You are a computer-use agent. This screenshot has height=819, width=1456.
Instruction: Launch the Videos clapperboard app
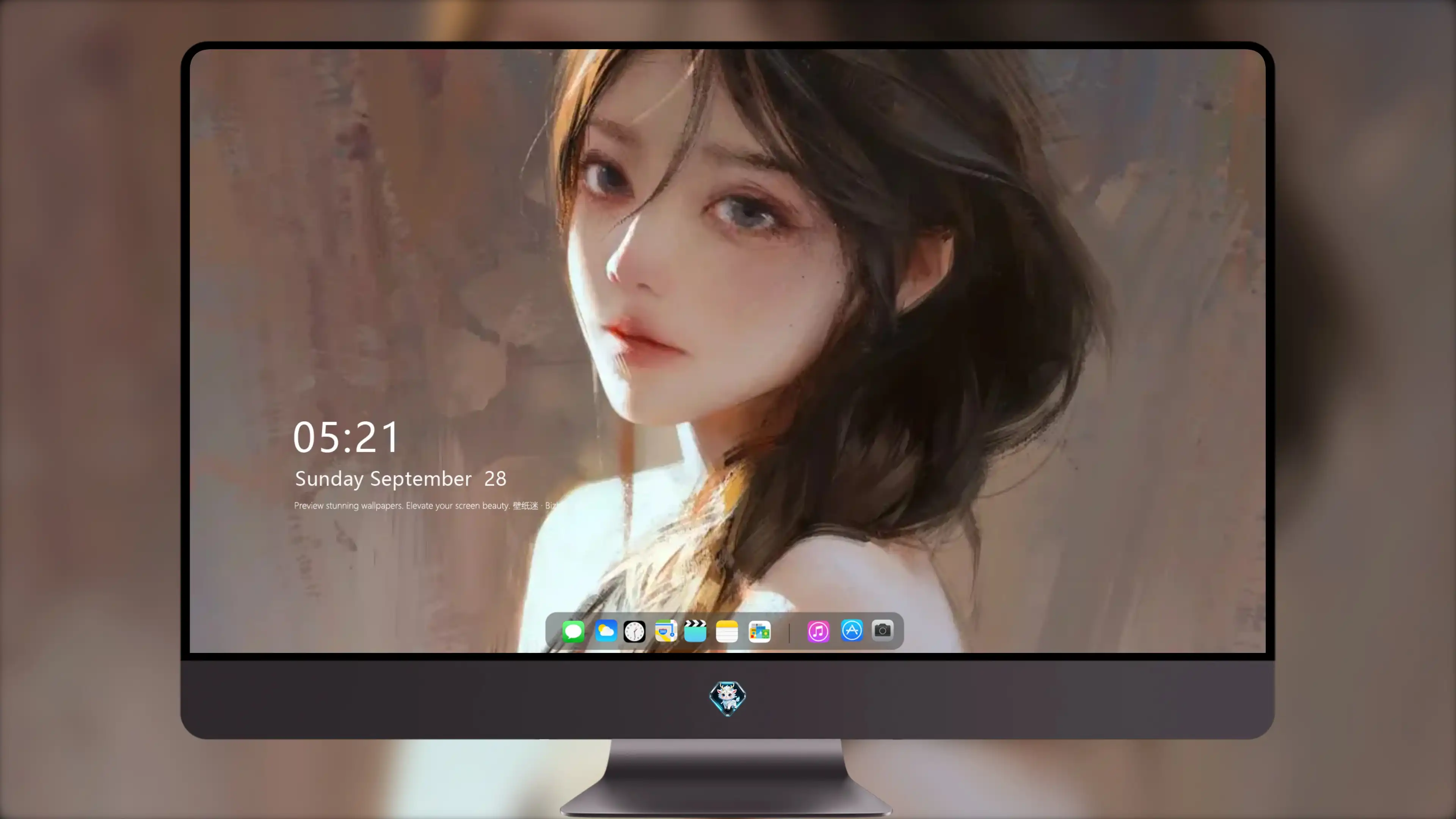[695, 631]
